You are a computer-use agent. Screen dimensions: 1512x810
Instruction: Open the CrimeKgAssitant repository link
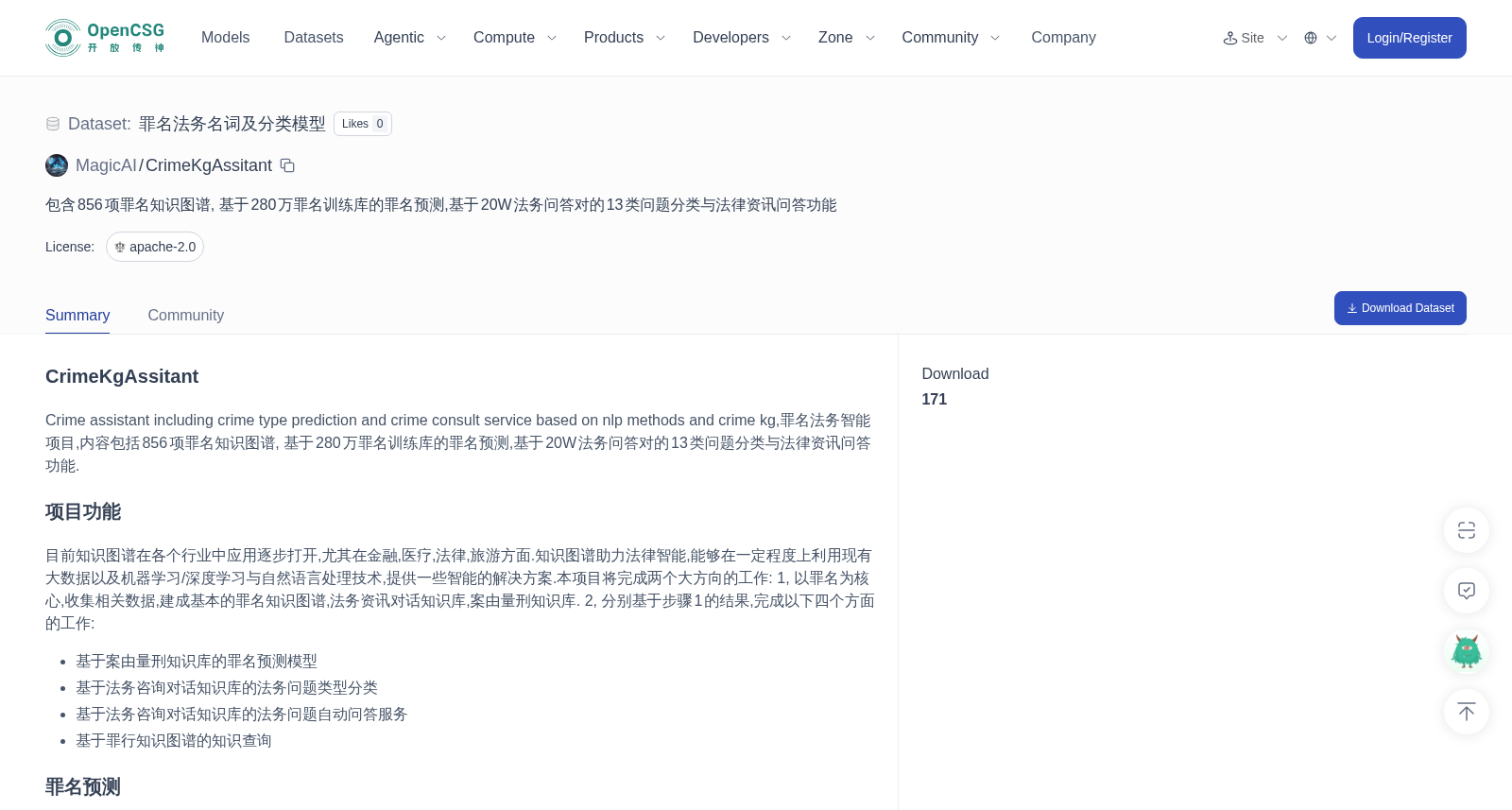(209, 165)
